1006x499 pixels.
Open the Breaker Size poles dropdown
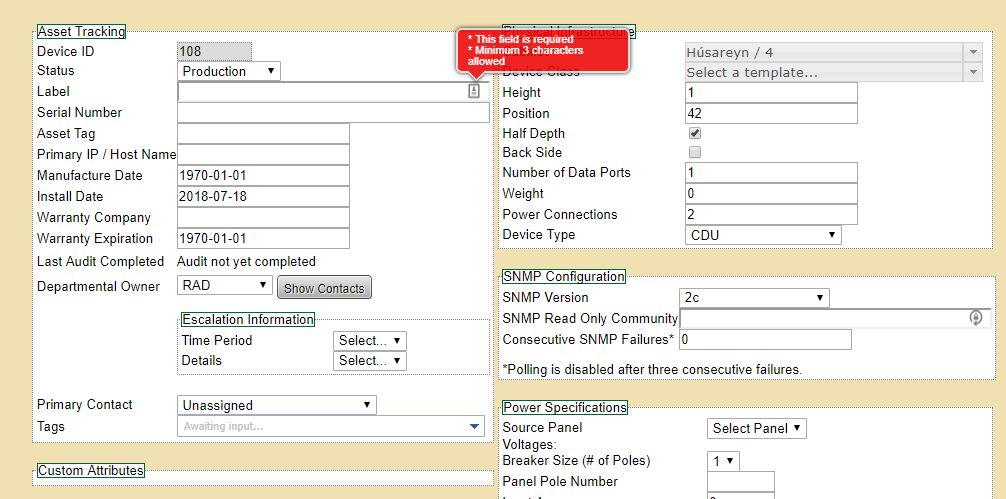pyautogui.click(x=724, y=461)
